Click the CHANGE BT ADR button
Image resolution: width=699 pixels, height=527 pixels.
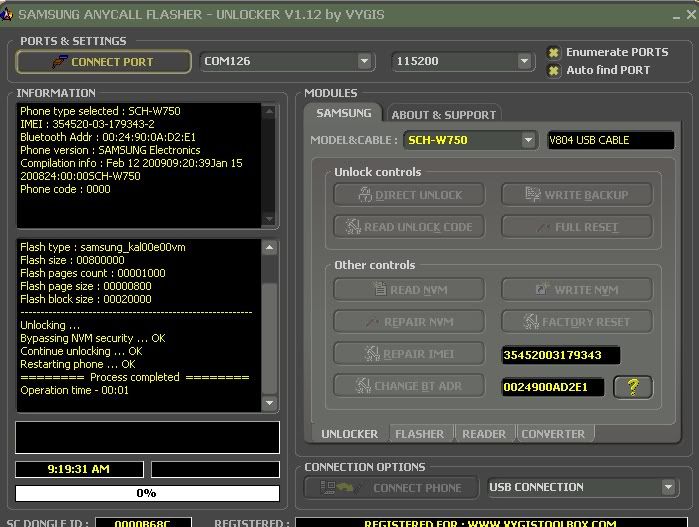pos(409,386)
